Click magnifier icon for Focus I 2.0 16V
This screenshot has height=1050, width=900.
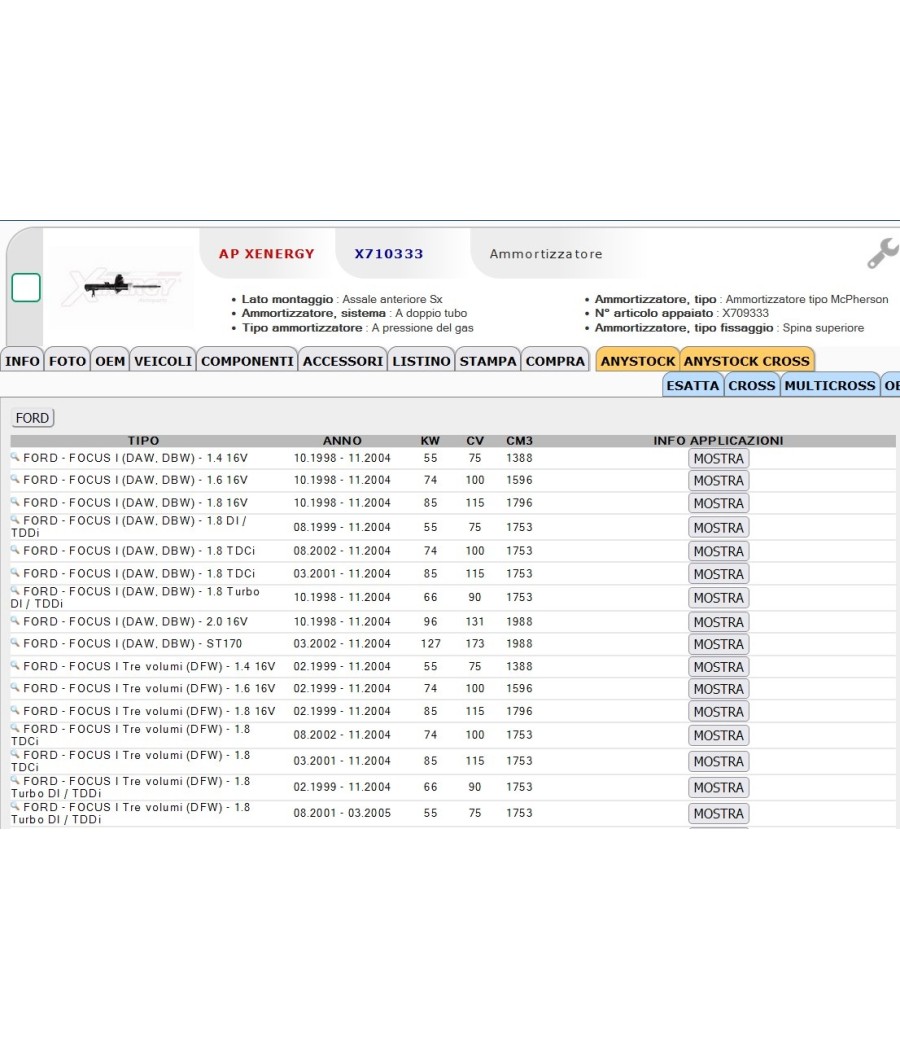15,620
